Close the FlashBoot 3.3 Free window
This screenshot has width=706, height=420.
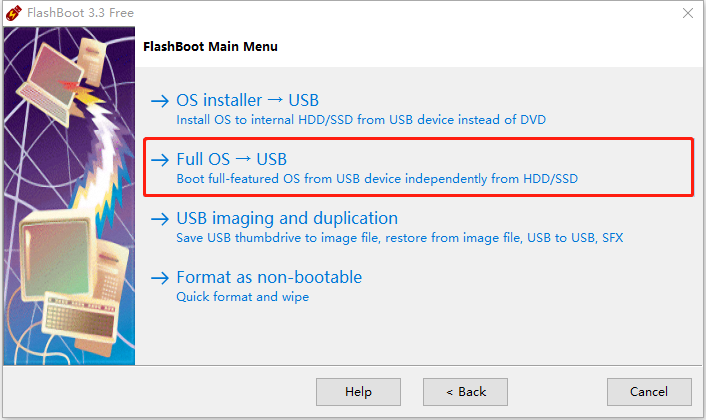point(688,13)
